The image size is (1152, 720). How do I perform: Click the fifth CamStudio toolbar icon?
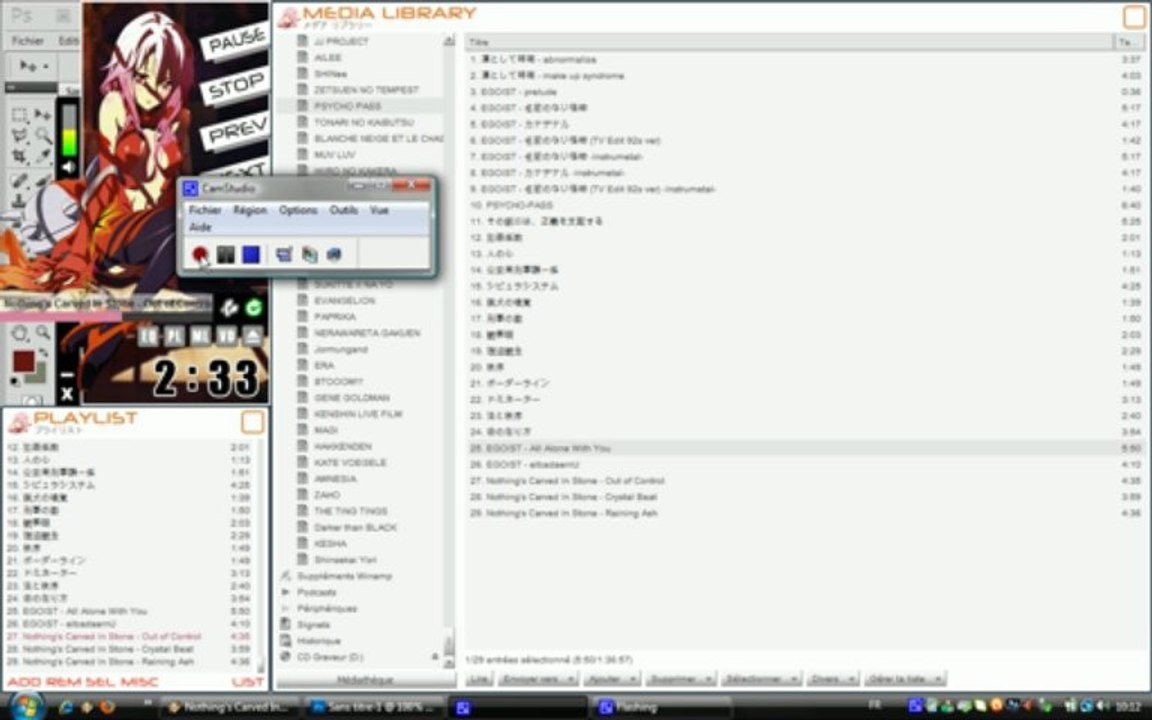pyautogui.click(x=309, y=254)
